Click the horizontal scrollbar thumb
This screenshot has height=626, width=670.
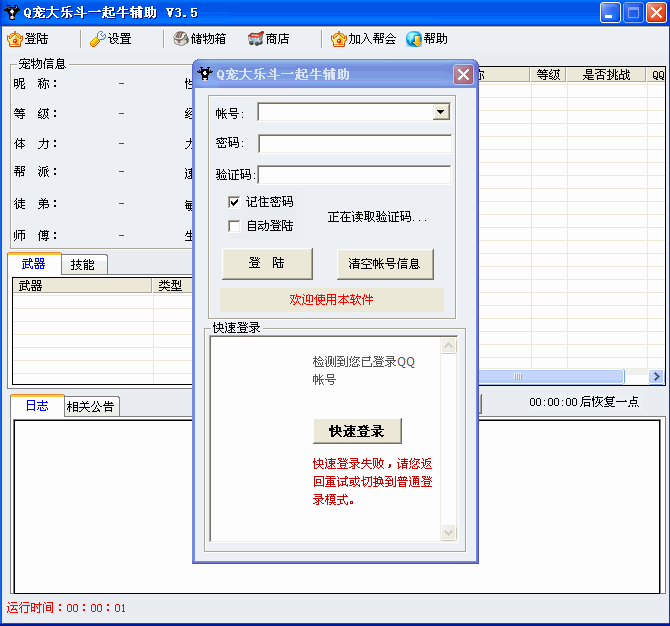pyautogui.click(x=551, y=376)
